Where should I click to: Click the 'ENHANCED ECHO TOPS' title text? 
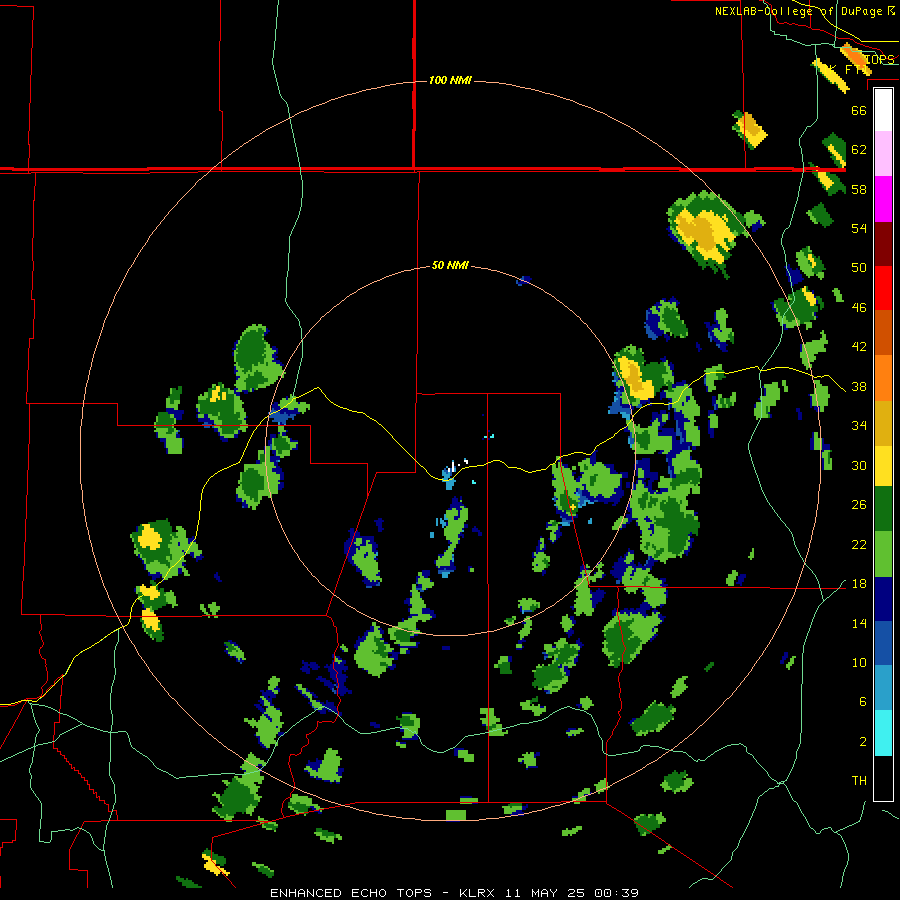click(x=351, y=893)
